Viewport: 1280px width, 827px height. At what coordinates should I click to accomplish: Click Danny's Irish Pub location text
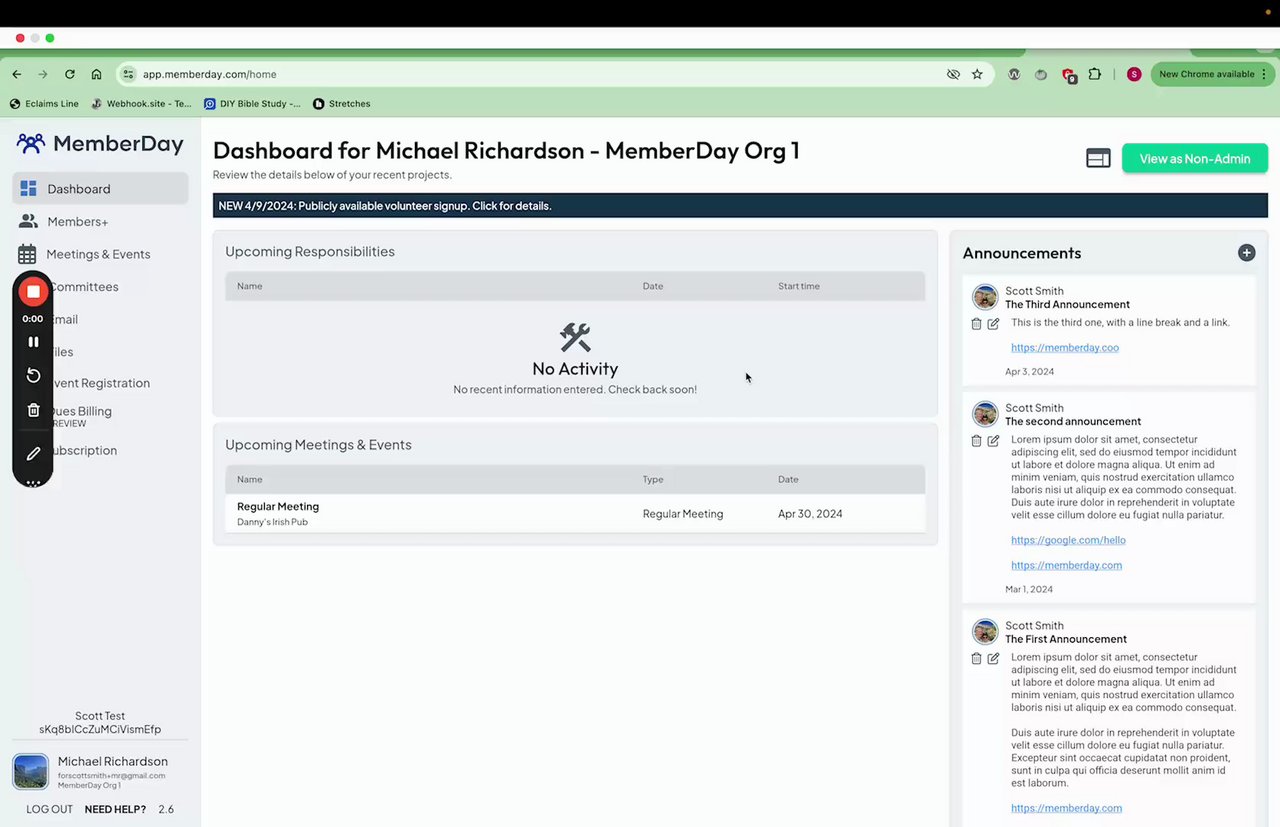(272, 522)
